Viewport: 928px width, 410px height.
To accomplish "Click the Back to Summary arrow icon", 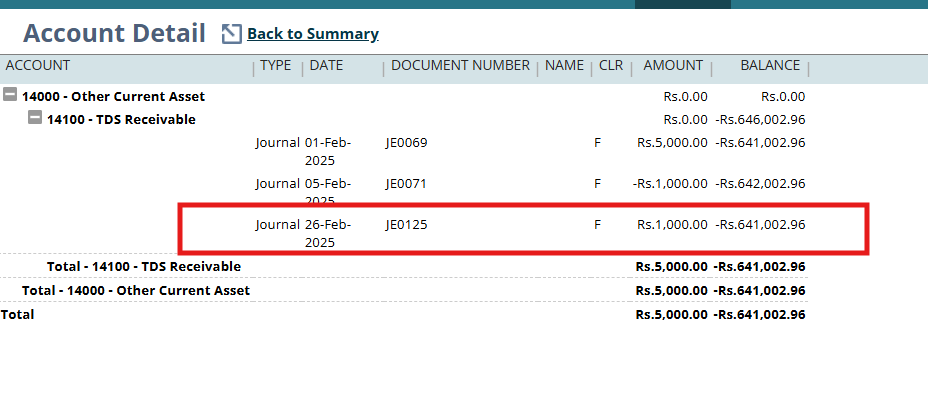I will tap(231, 34).
